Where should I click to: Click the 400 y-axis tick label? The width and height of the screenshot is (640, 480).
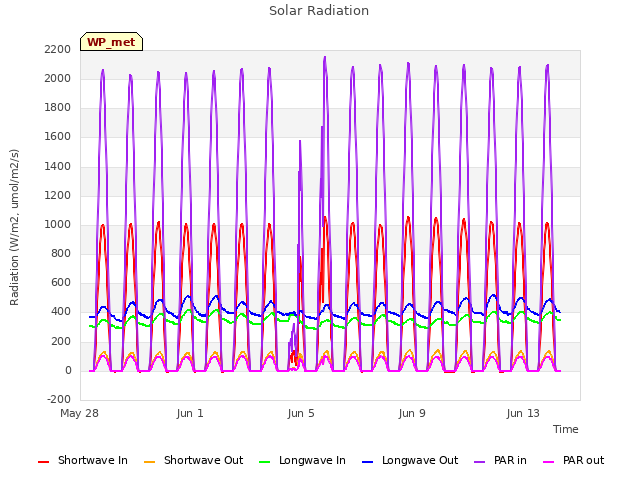(x=61, y=312)
